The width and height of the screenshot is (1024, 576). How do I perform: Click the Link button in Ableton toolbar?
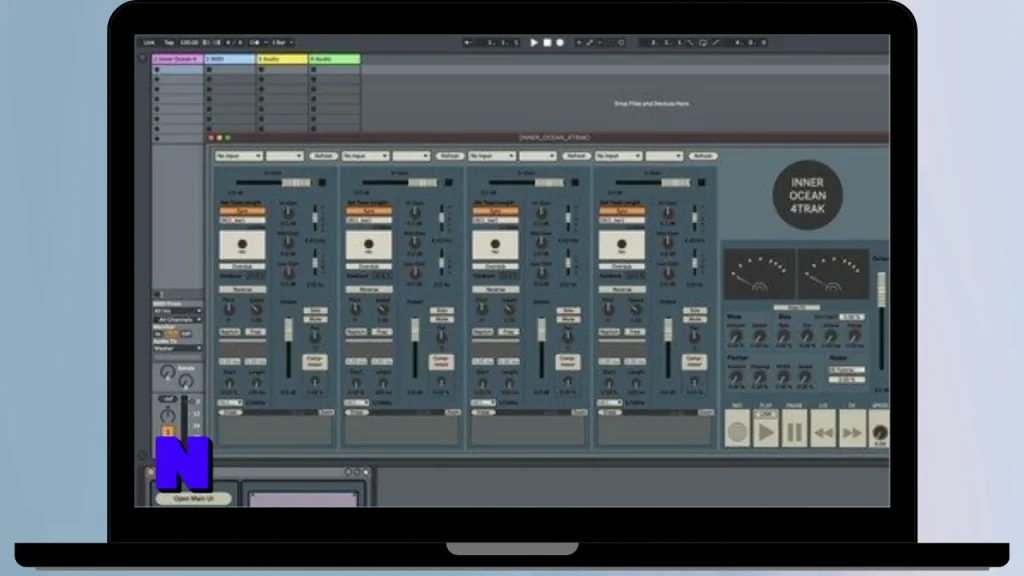(x=149, y=42)
